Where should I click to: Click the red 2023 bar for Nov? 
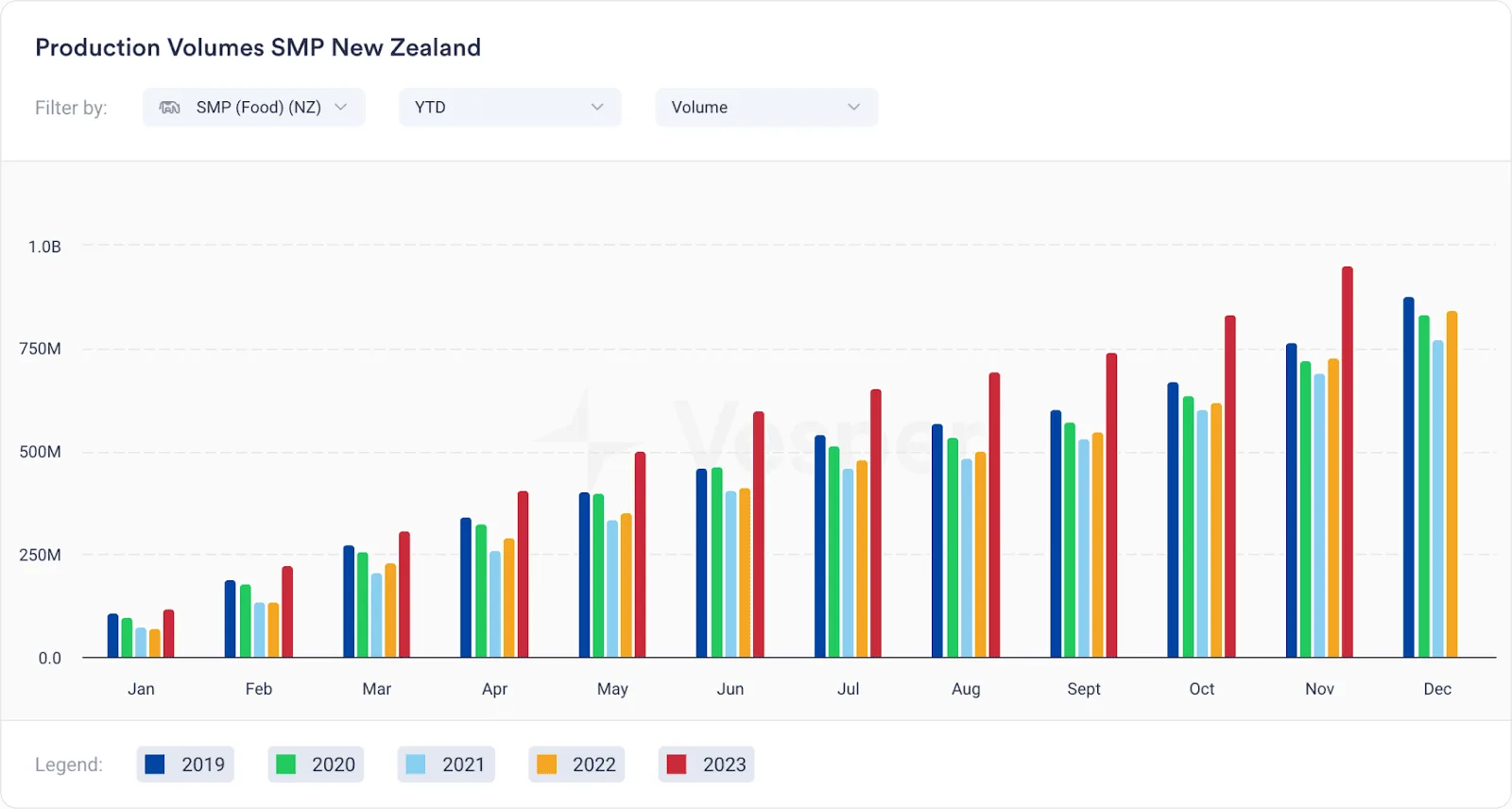pyautogui.click(x=1348, y=462)
